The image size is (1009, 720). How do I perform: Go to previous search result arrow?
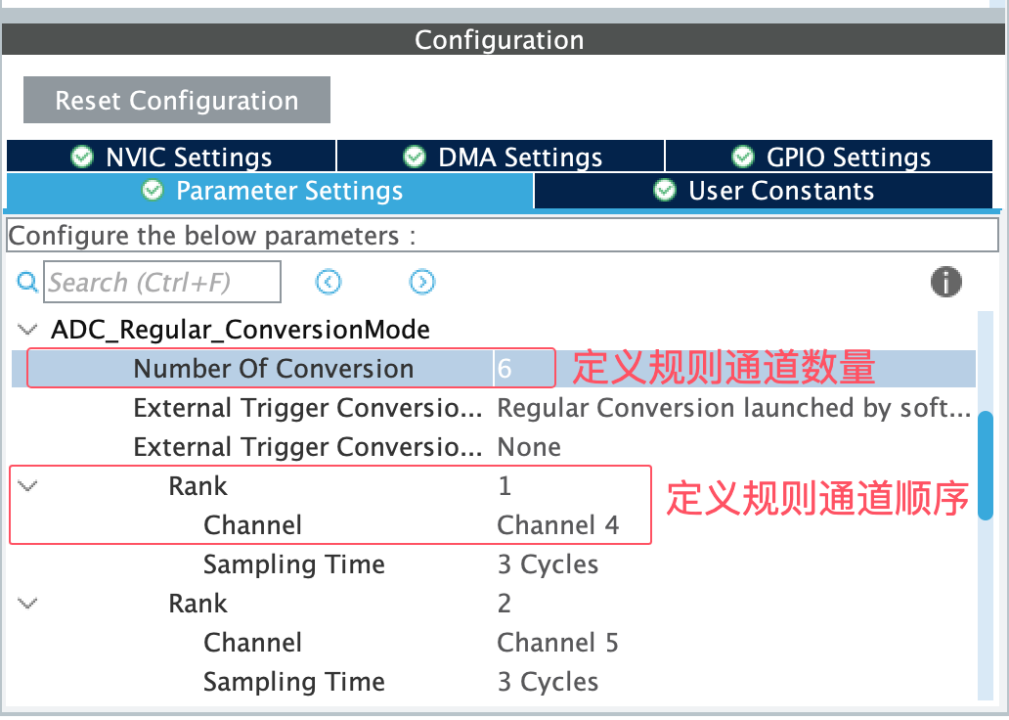(x=328, y=283)
